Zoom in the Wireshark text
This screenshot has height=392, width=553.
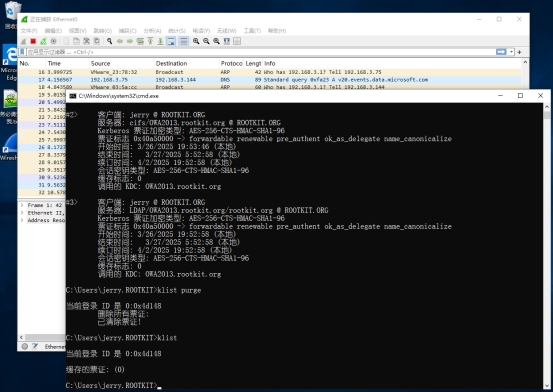coord(196,41)
